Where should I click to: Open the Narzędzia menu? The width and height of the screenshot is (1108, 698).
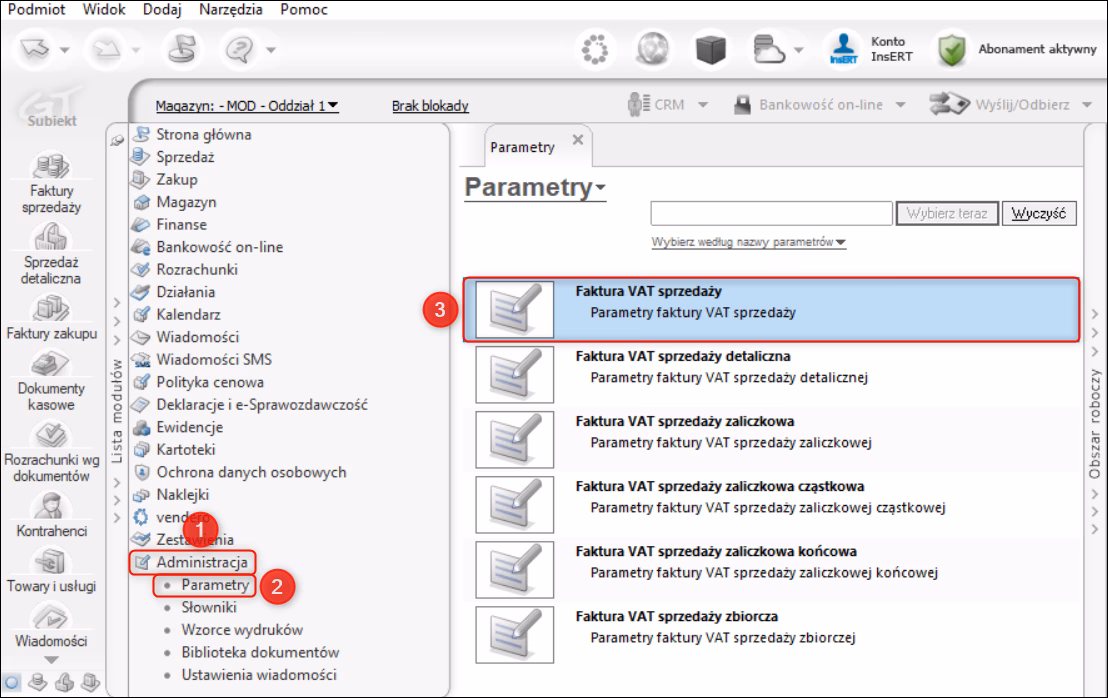pos(230,9)
